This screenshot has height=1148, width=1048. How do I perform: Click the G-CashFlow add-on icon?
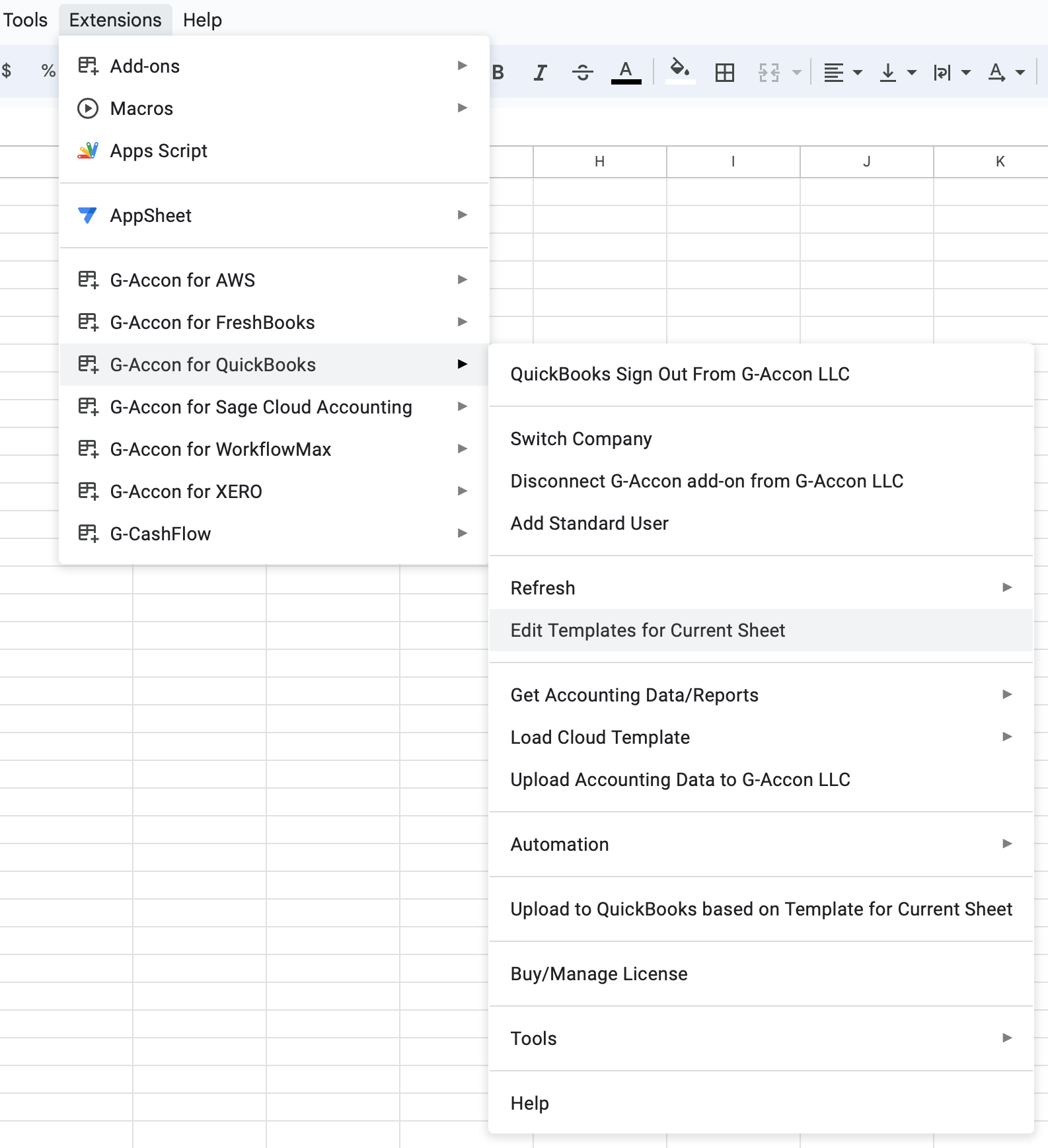click(x=88, y=534)
